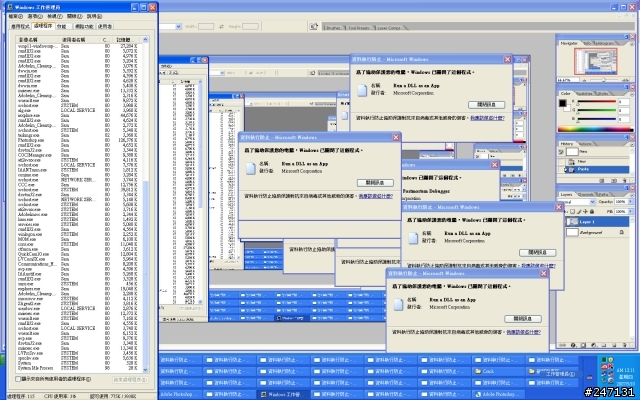The image size is (640, 400).
Task: Toggle lock position on layer
Action: point(585,211)
